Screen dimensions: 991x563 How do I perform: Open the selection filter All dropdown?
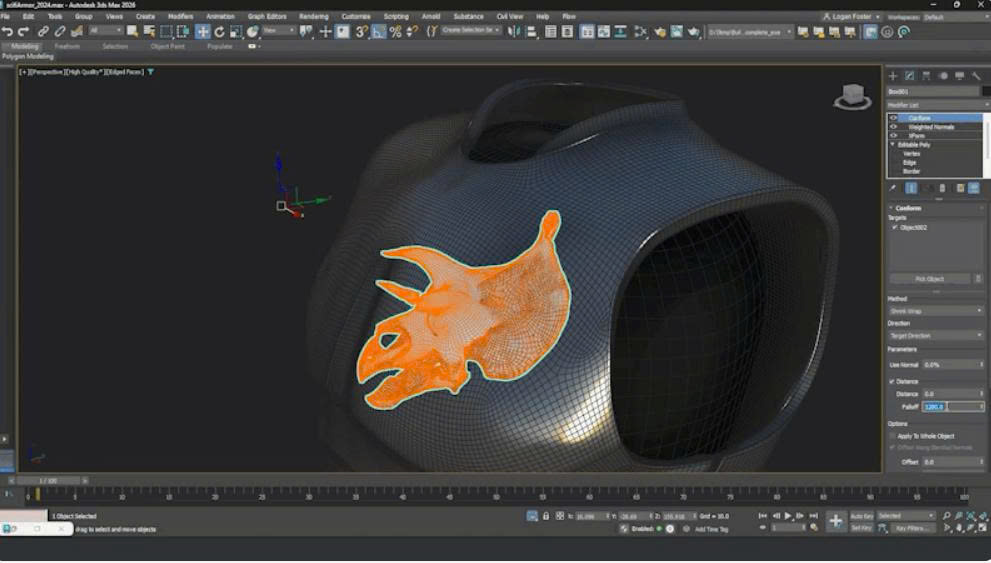pos(105,30)
